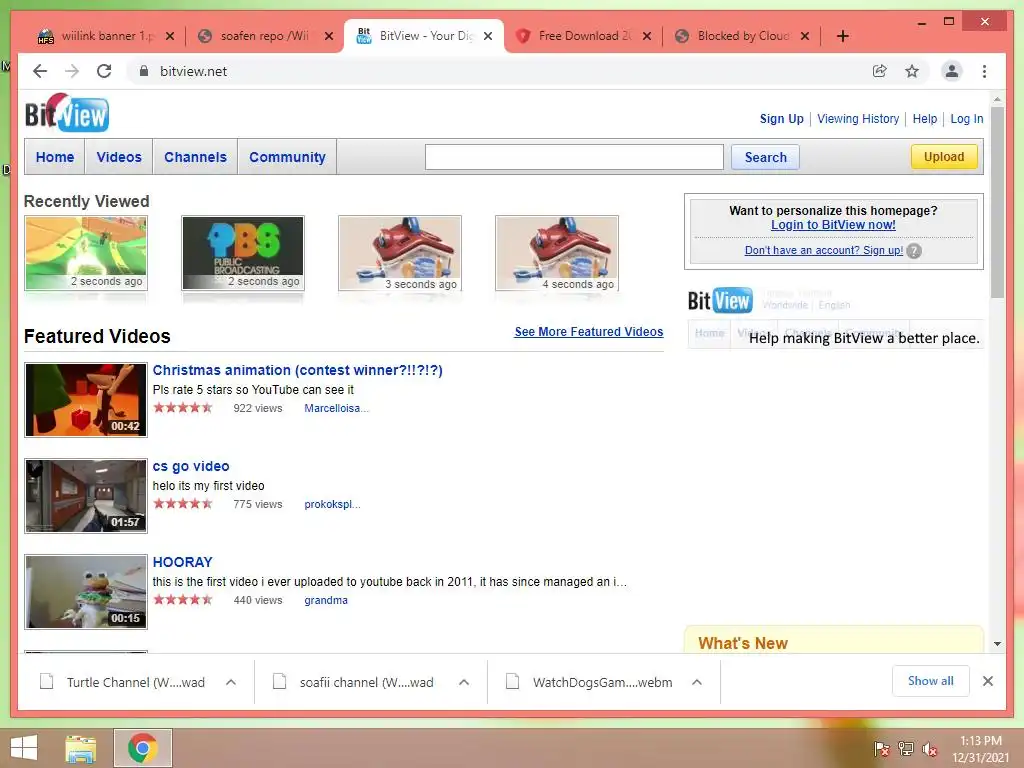
Task: Click the yellow Upload button
Action: click(944, 157)
